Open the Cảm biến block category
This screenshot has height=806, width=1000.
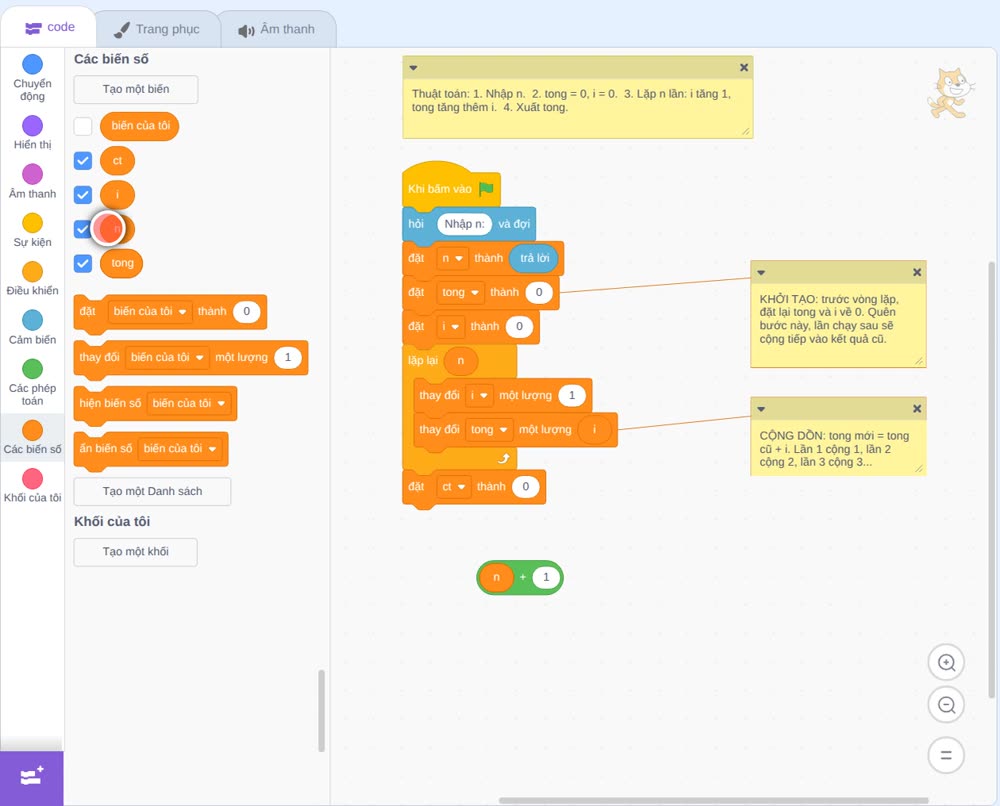pos(32,328)
